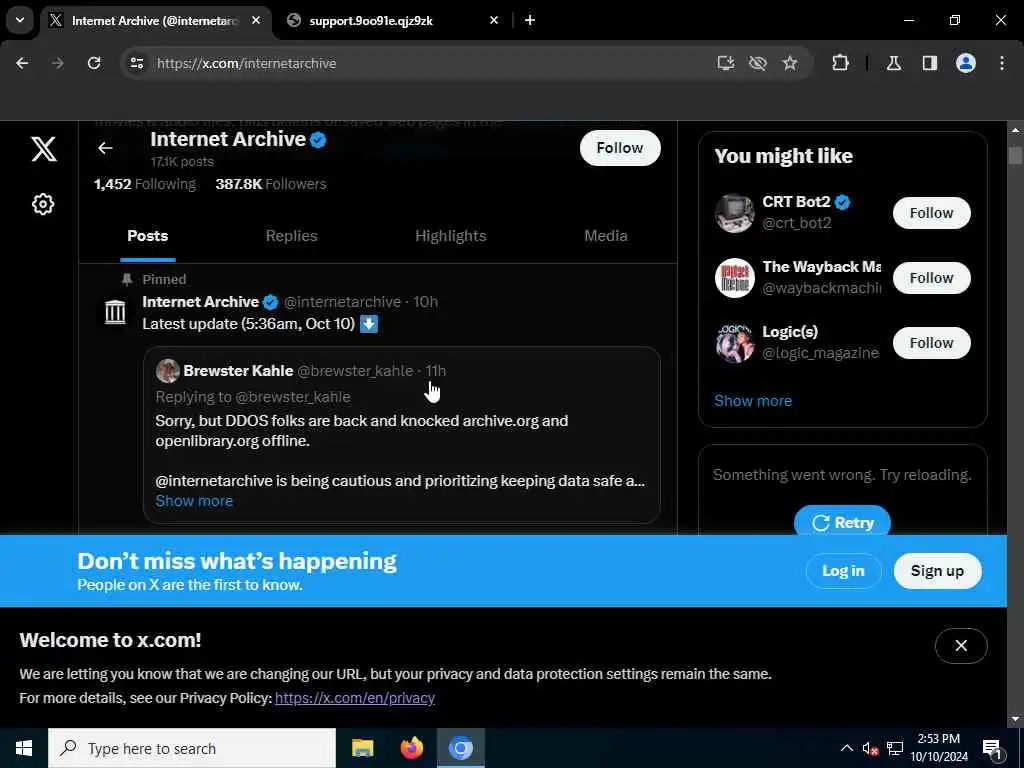This screenshot has height=768, width=1024.
Task: Expand the tab search dropdown arrow
Action: pos(20,20)
